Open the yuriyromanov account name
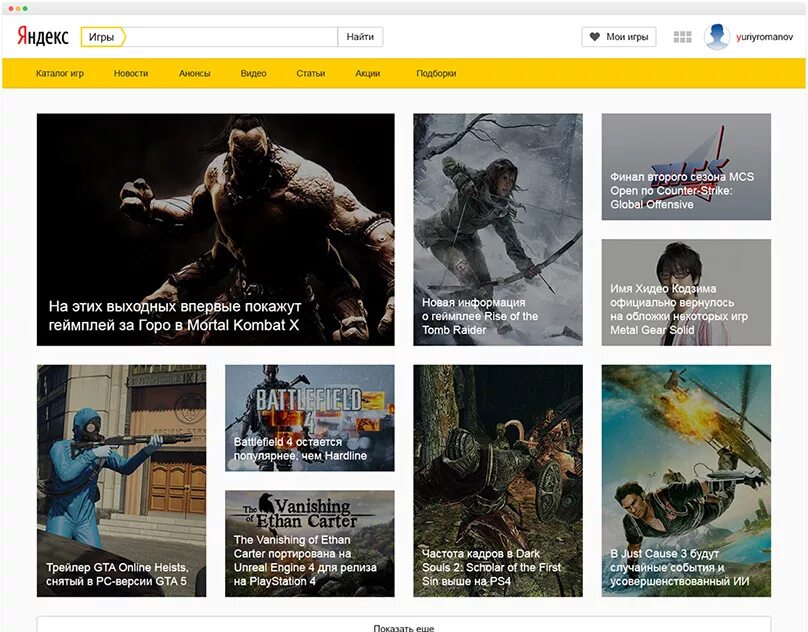 coord(764,37)
